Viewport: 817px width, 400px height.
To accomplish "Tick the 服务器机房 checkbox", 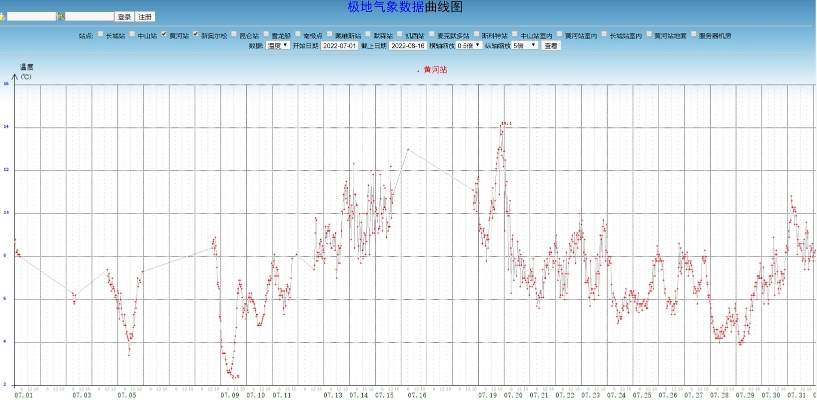I will pyautogui.click(x=693, y=35).
